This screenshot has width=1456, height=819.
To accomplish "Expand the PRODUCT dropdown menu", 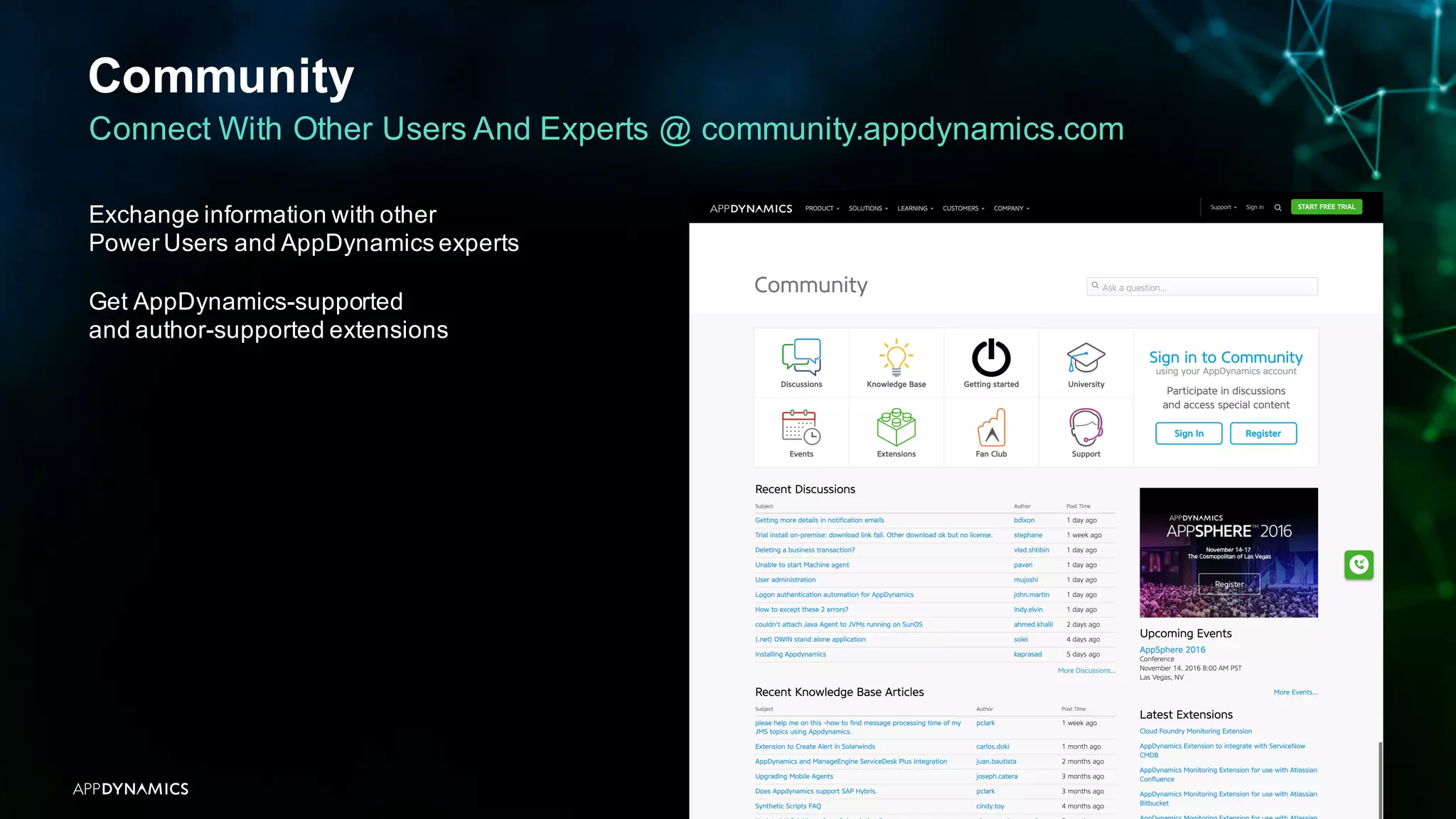I will (x=823, y=208).
